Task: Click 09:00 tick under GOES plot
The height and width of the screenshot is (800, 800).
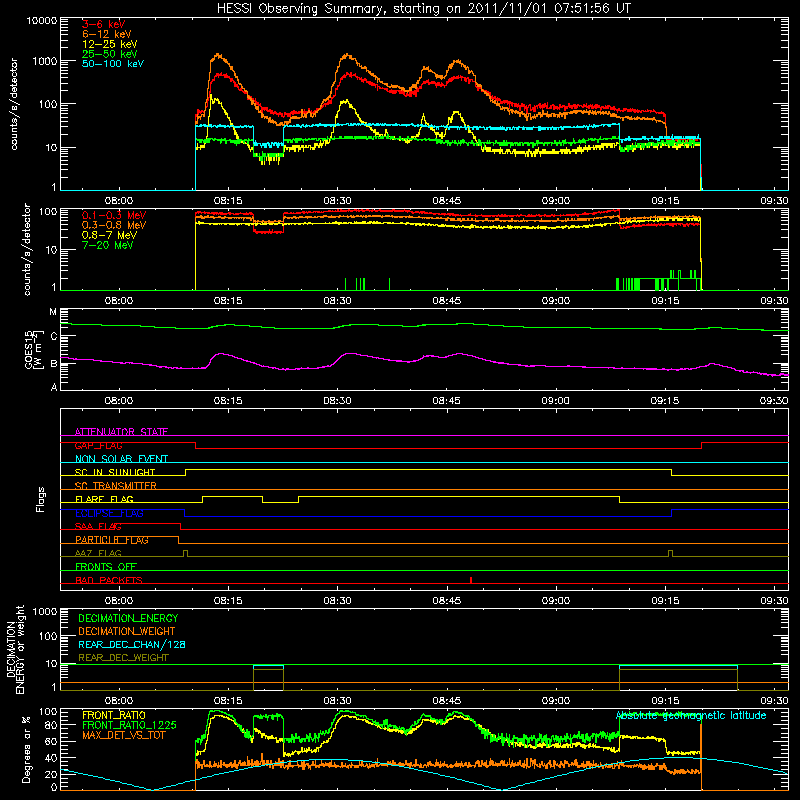Action: click(556, 401)
